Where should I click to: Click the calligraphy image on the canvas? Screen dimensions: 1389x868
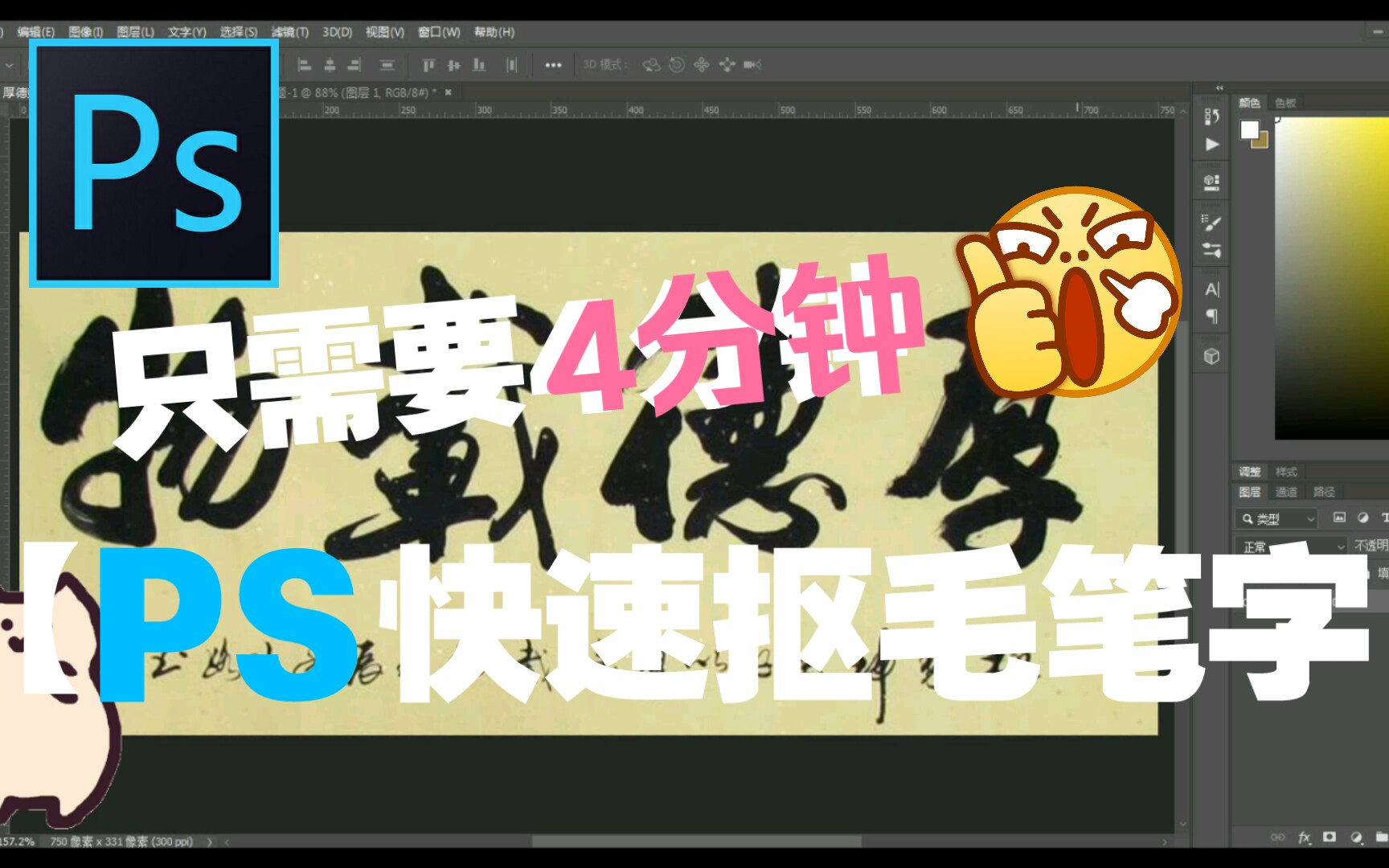tap(588, 483)
